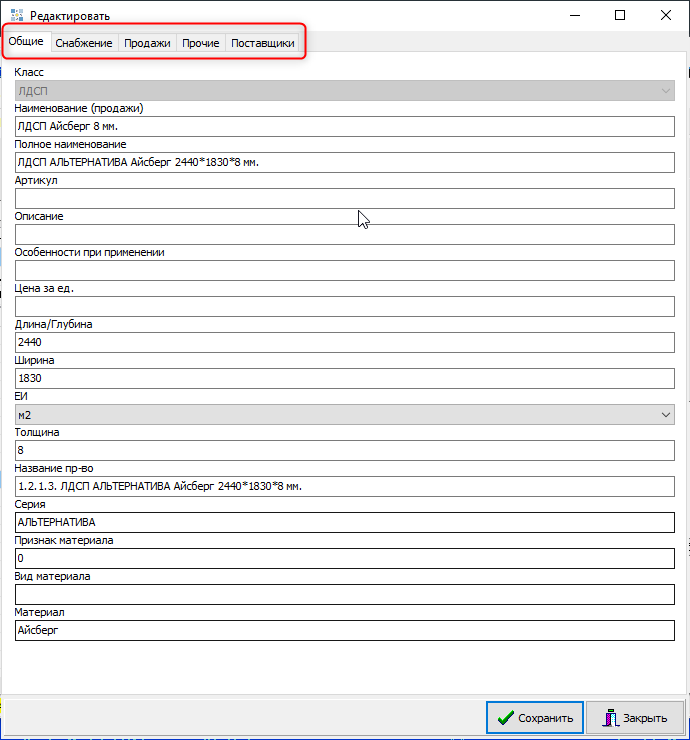This screenshot has height=740, width=690.
Task: Select the Прочие tab
Action: 201,44
